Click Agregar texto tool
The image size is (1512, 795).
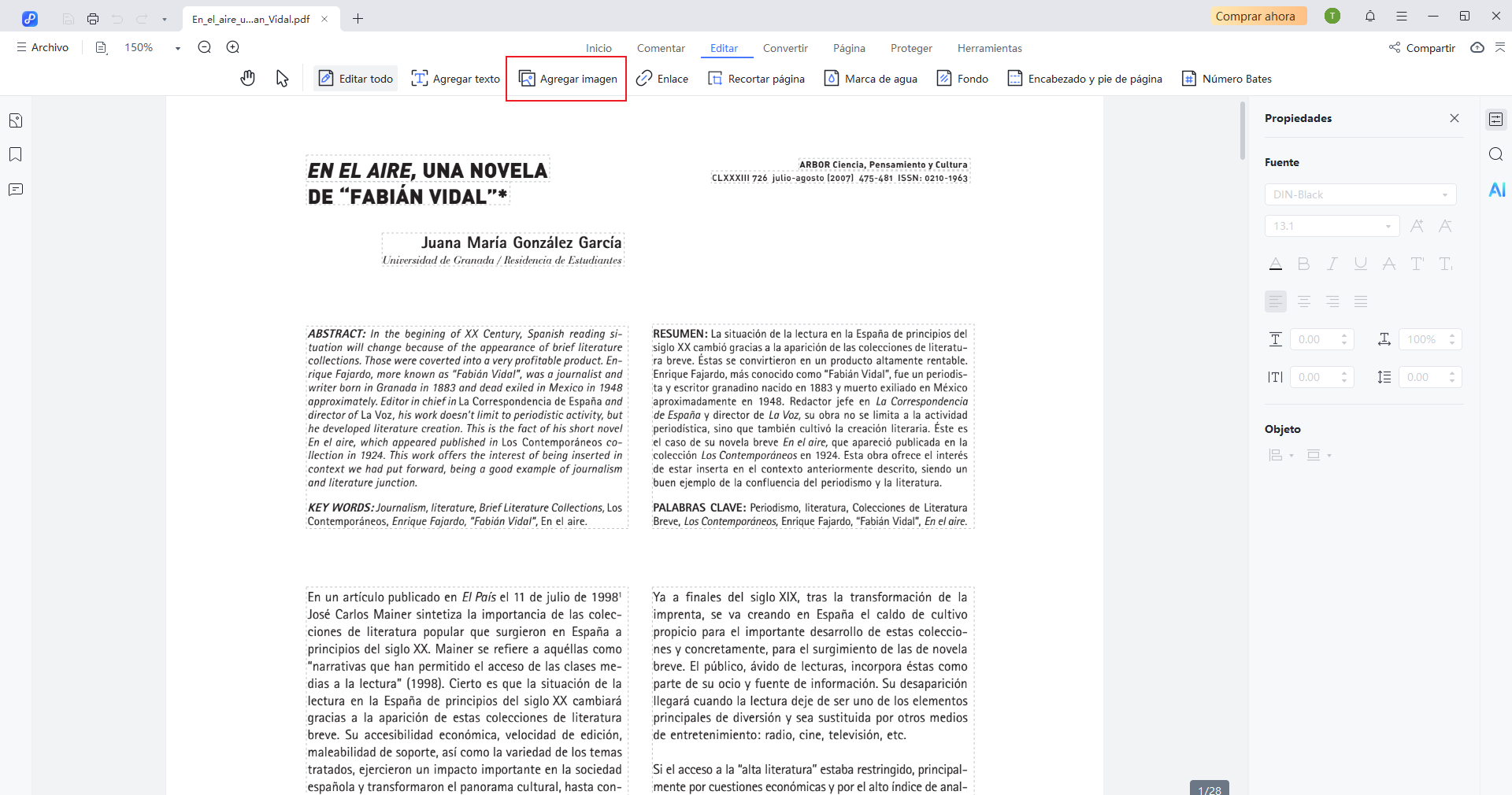pyautogui.click(x=455, y=79)
